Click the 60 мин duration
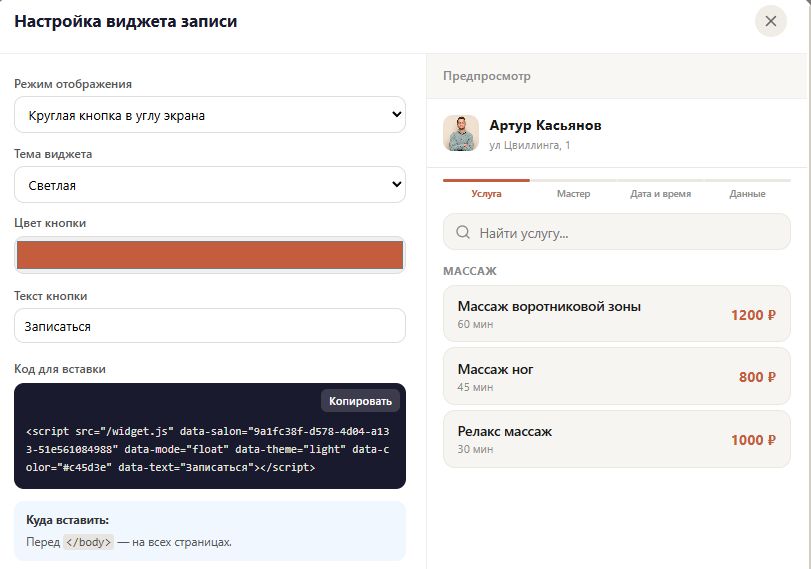The height and width of the screenshot is (569, 811). (x=475, y=324)
